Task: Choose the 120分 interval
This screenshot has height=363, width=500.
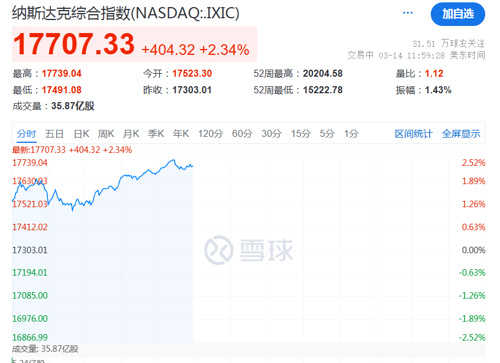Action: tap(210, 134)
